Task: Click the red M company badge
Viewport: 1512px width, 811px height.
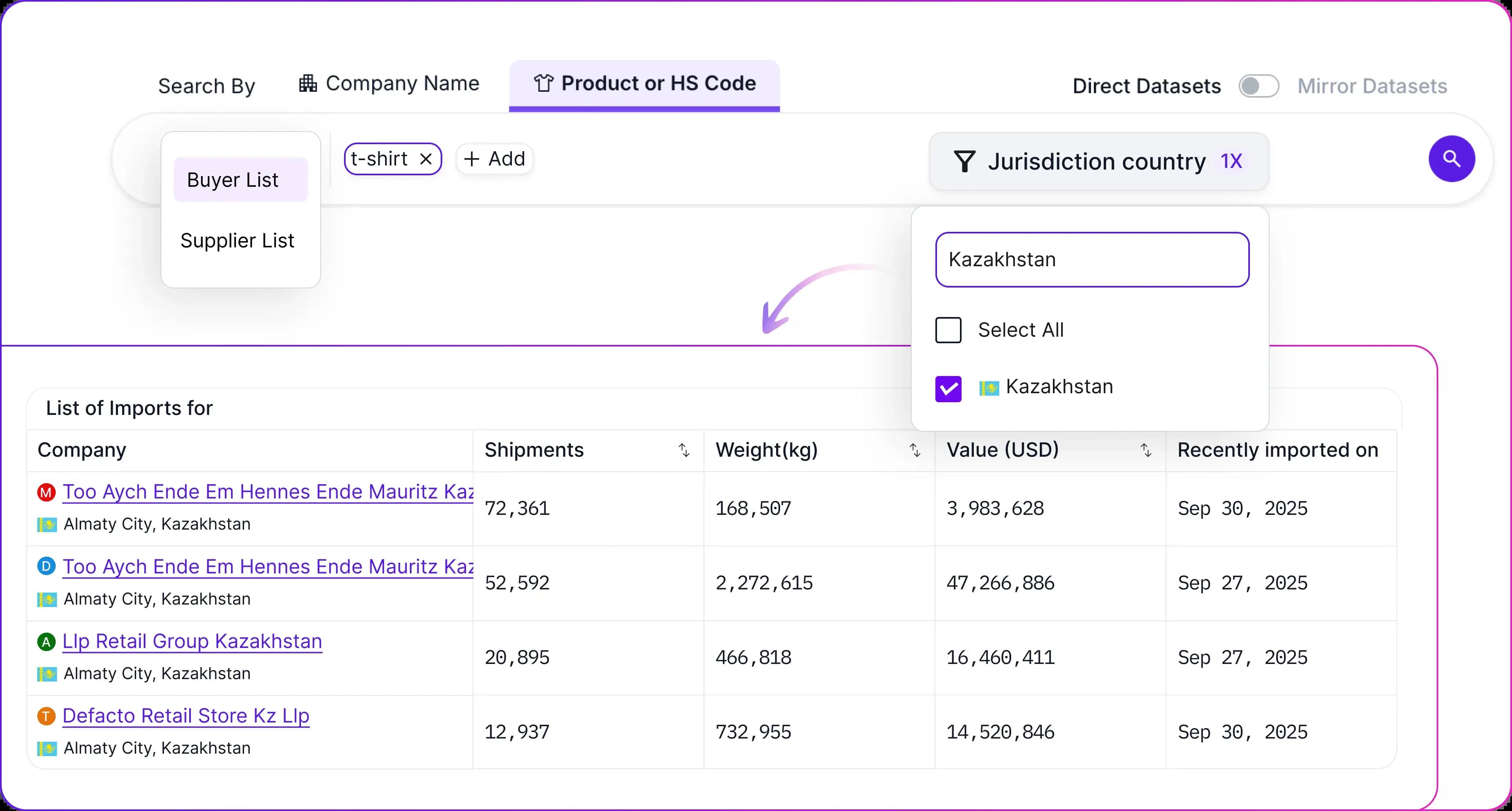Action: (46, 492)
